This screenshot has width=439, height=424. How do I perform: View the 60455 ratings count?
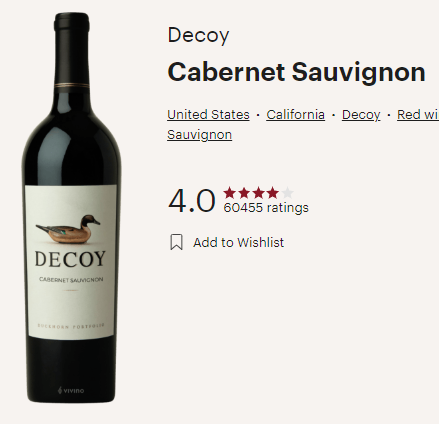pos(266,208)
